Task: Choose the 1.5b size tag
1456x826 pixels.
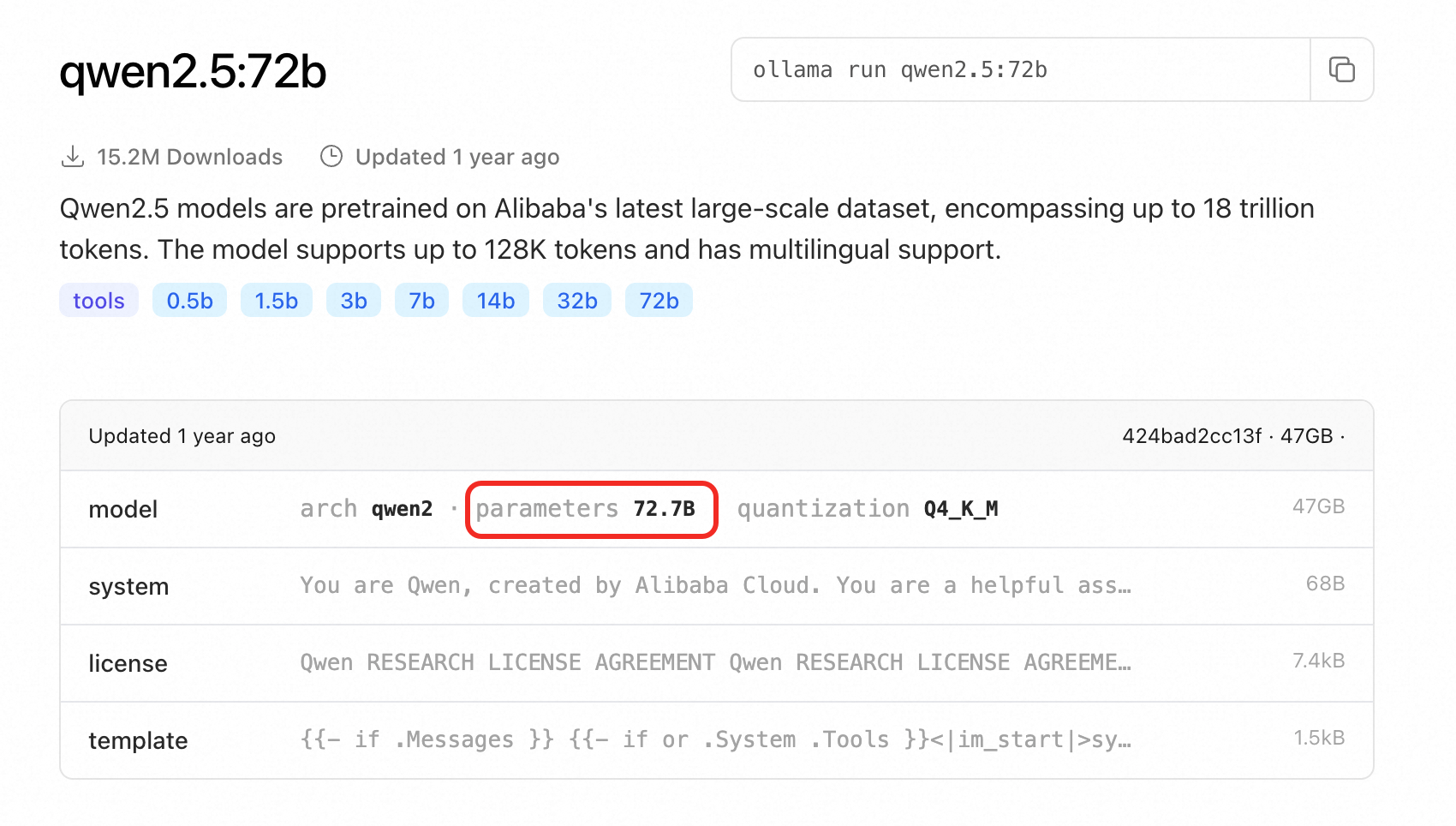Action: coord(276,301)
